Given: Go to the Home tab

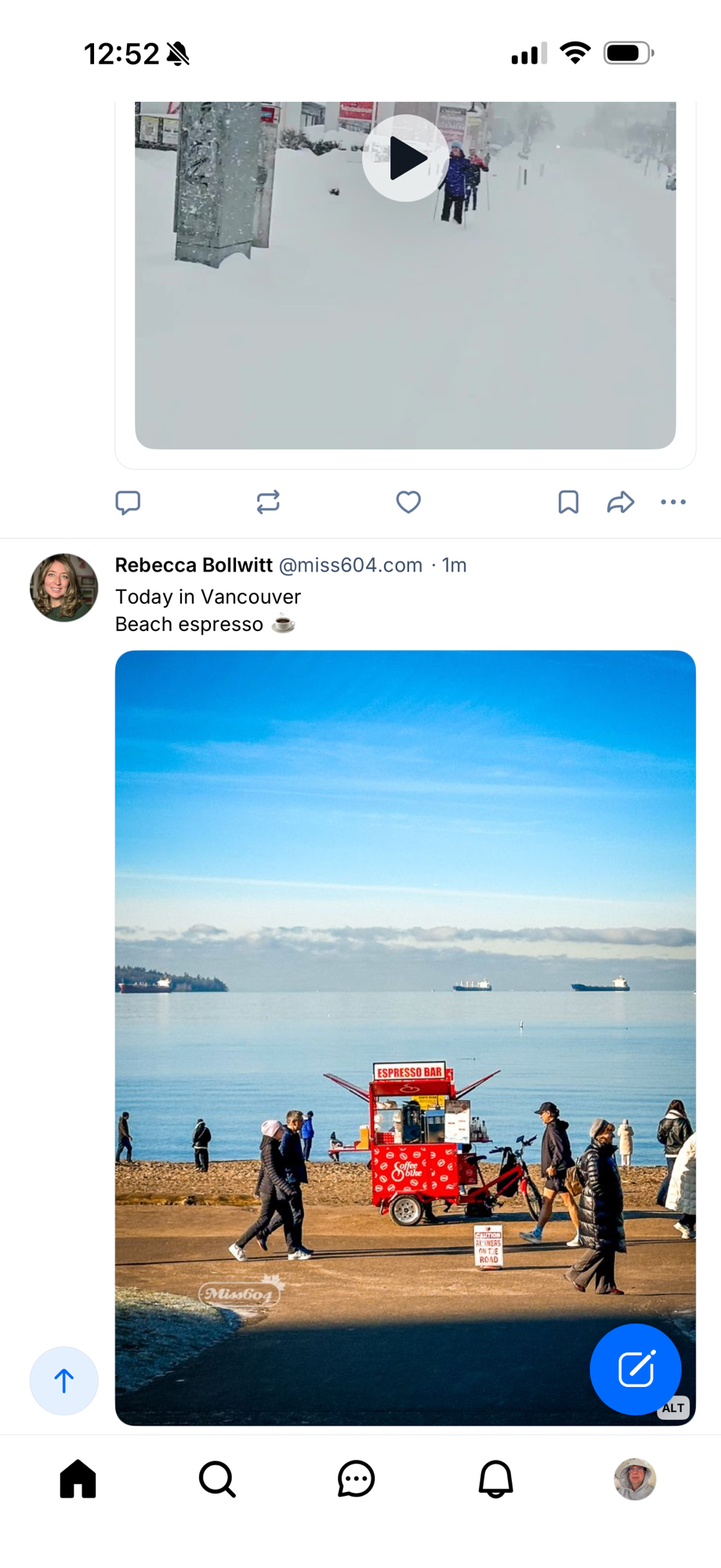Looking at the screenshot, I should [78, 1479].
